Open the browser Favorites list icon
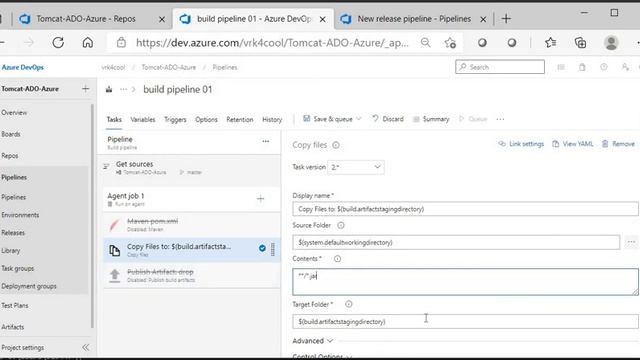 click(x=550, y=42)
